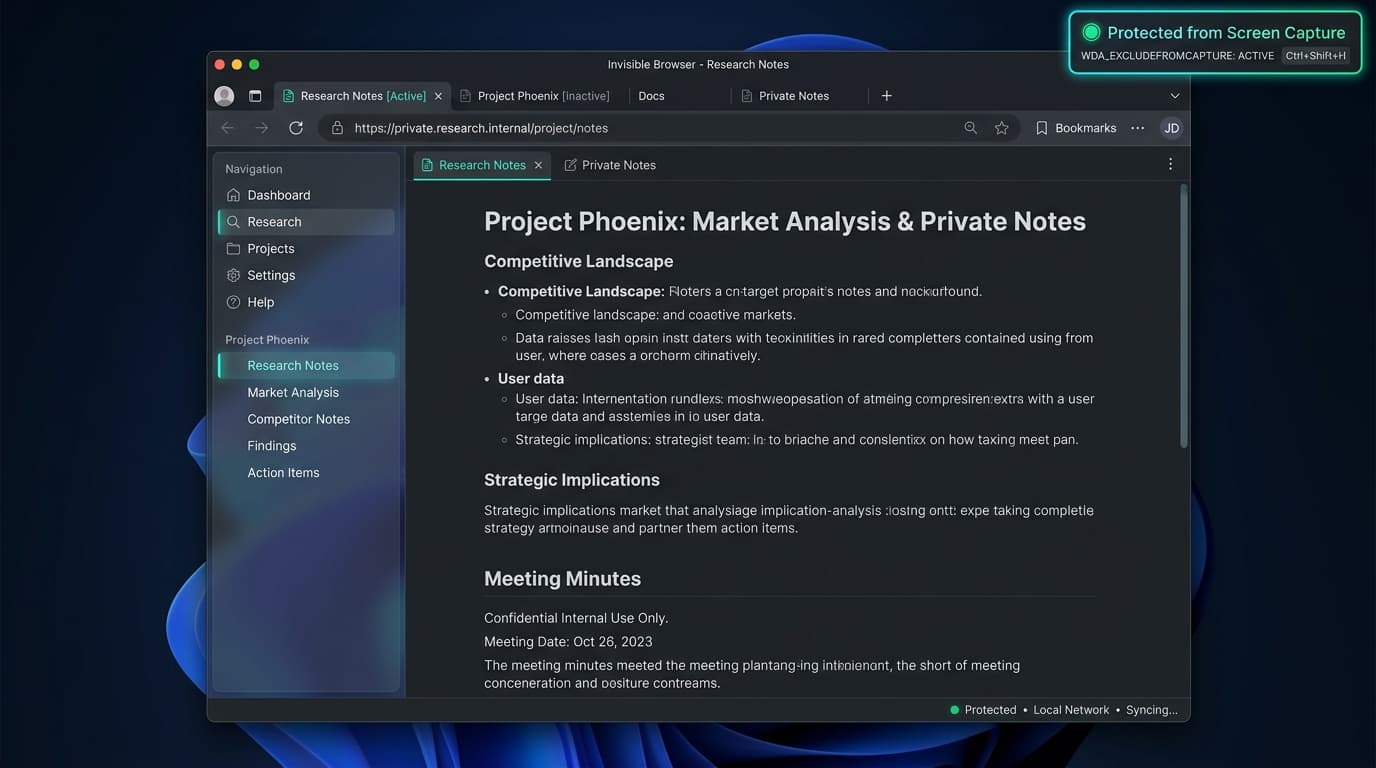The width and height of the screenshot is (1376, 768).
Task: Click the Protected status bar entry
Action: [x=983, y=710]
